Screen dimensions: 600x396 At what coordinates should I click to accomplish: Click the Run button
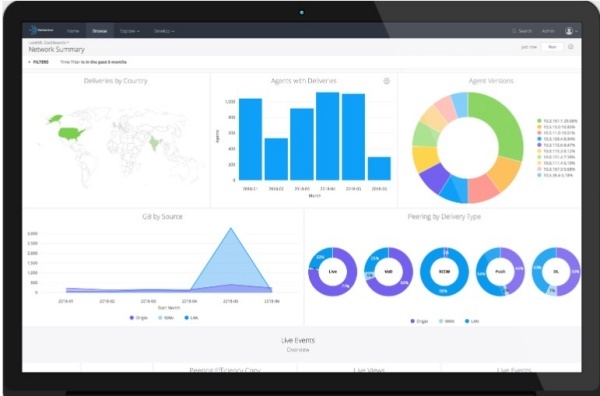[552, 47]
